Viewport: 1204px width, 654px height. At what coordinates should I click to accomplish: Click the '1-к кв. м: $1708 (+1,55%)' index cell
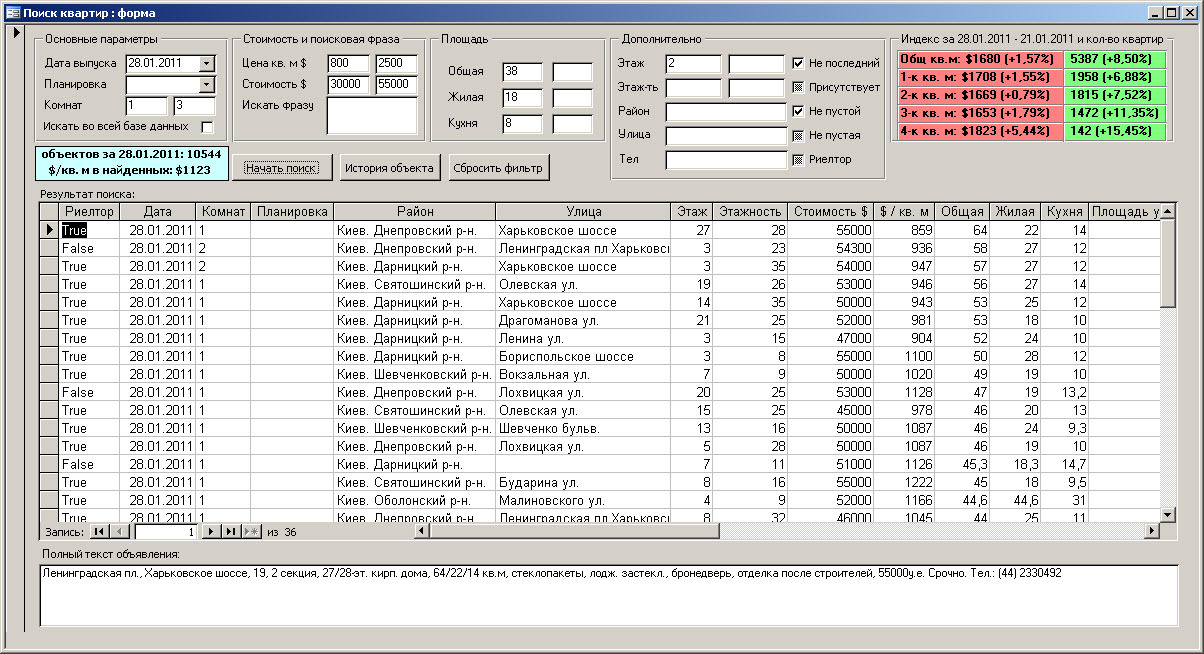click(979, 77)
